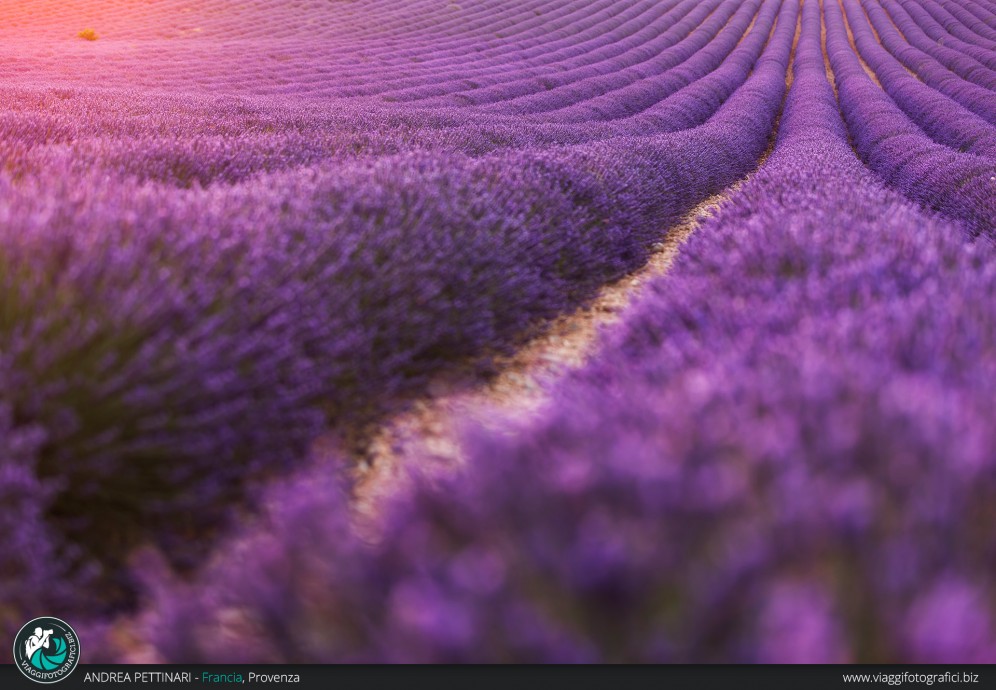Click the Viaggi Fotografici round logo
This screenshot has width=996, height=690.
tap(46, 649)
